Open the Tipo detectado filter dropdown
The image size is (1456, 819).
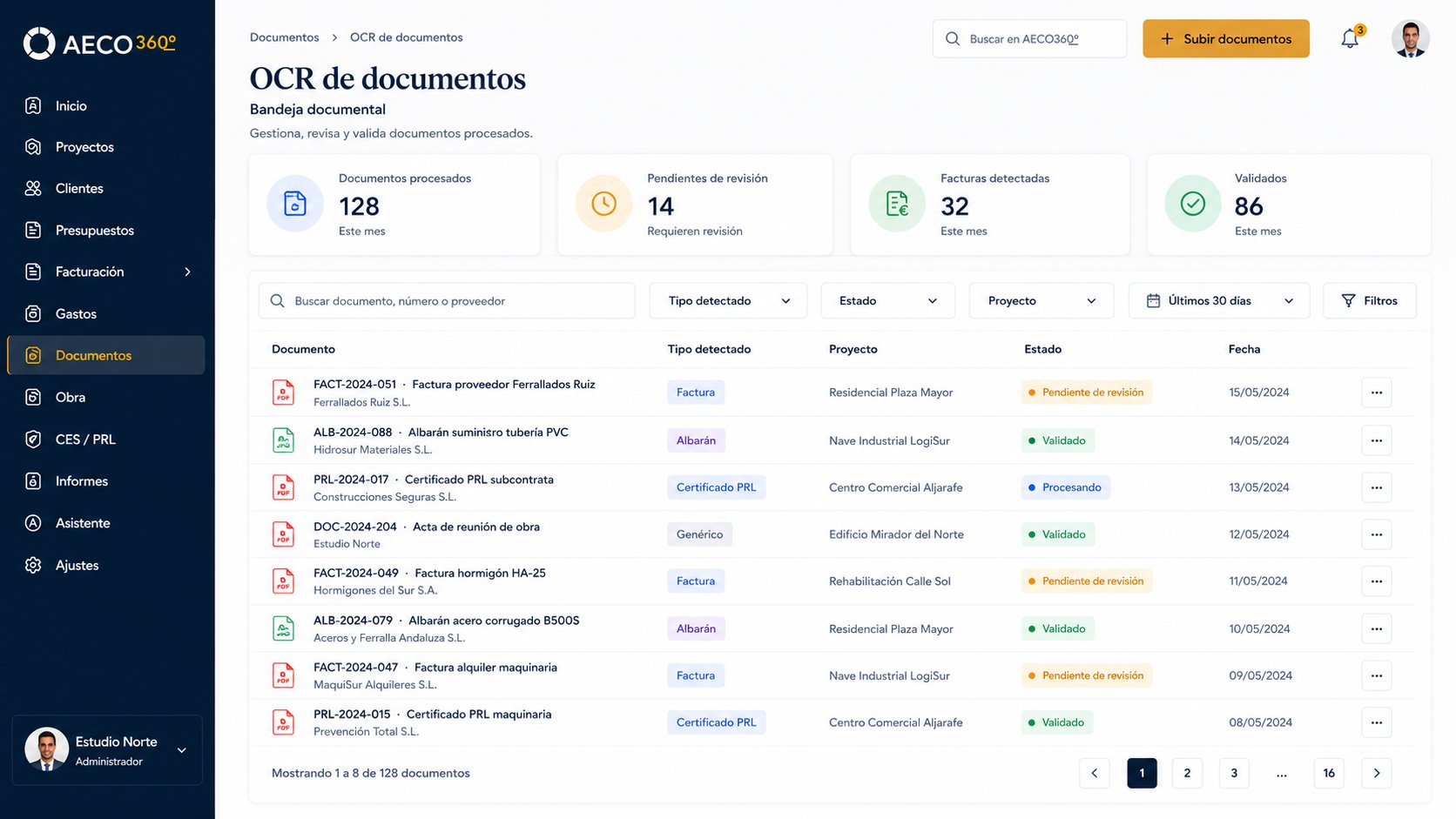728,301
